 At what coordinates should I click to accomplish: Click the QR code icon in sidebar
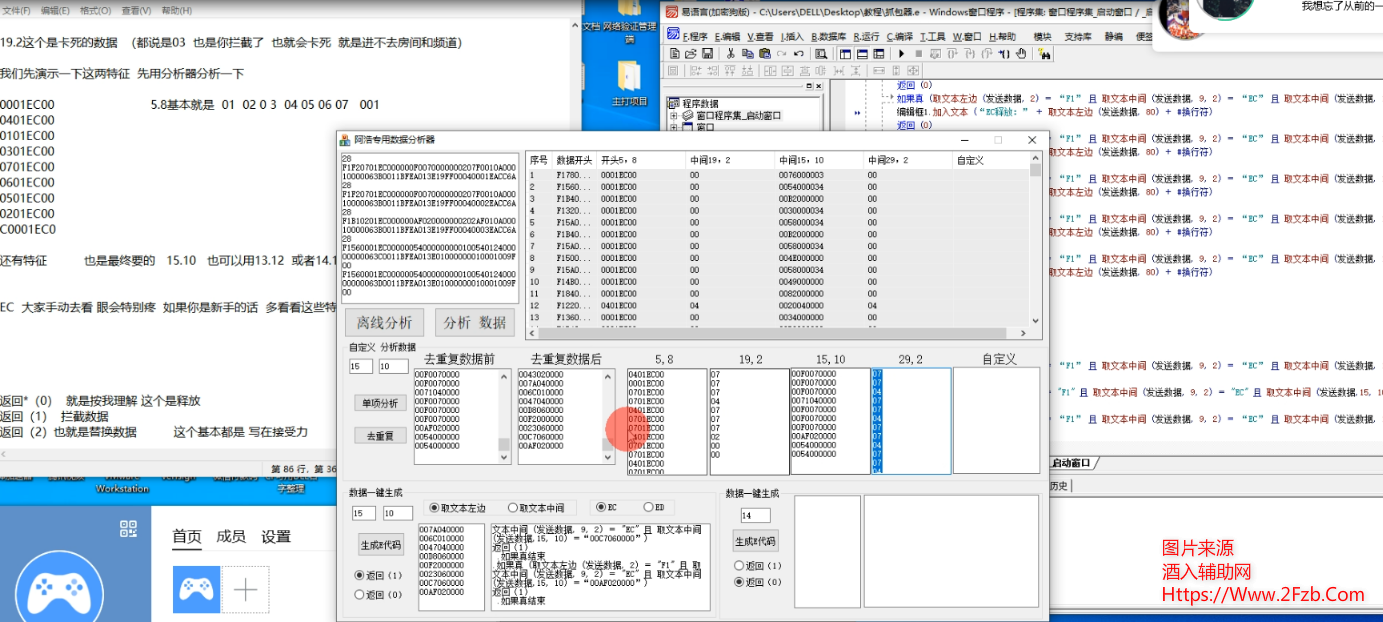tap(128, 528)
